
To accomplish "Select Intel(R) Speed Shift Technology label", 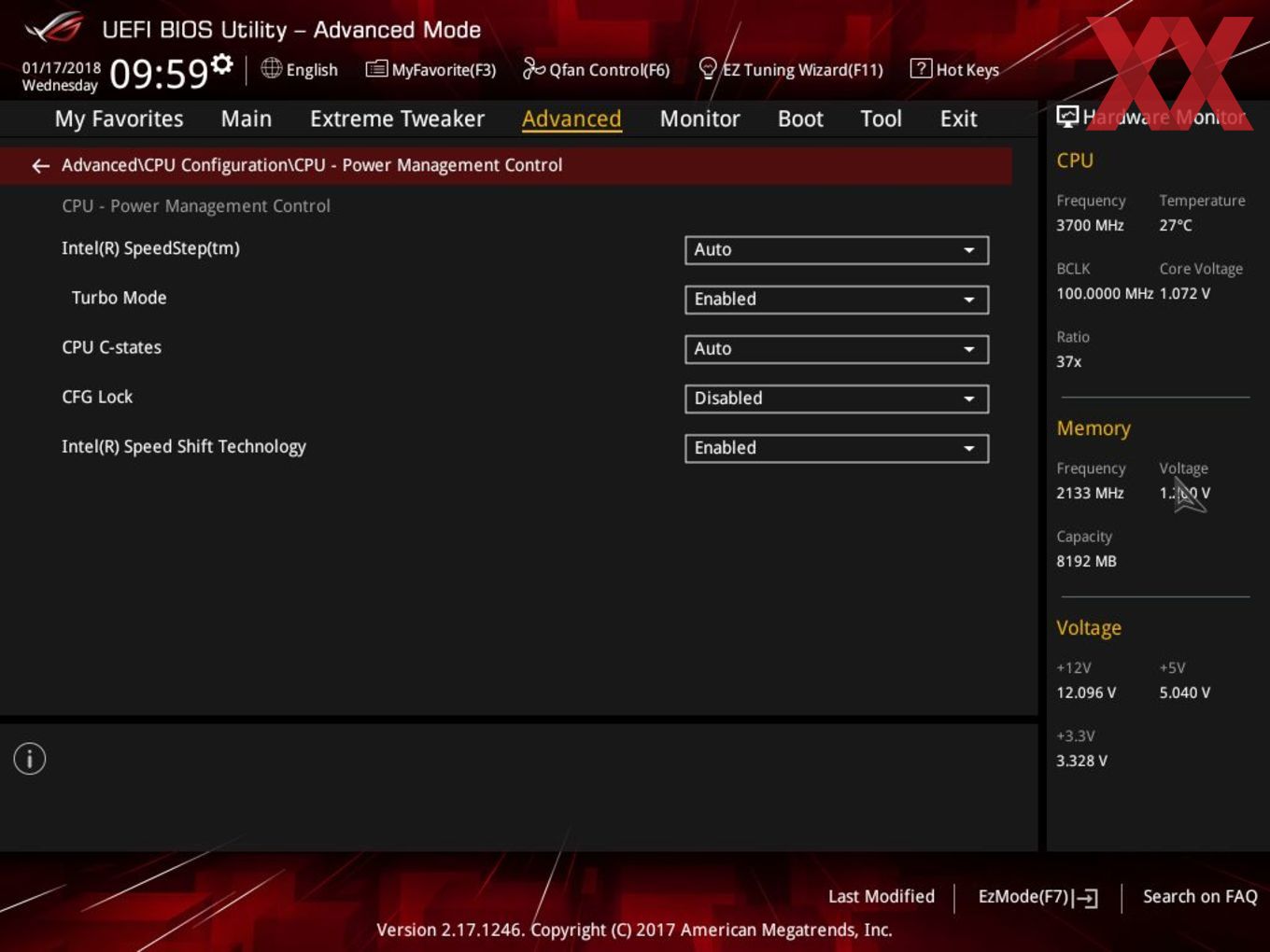I will (x=184, y=447).
